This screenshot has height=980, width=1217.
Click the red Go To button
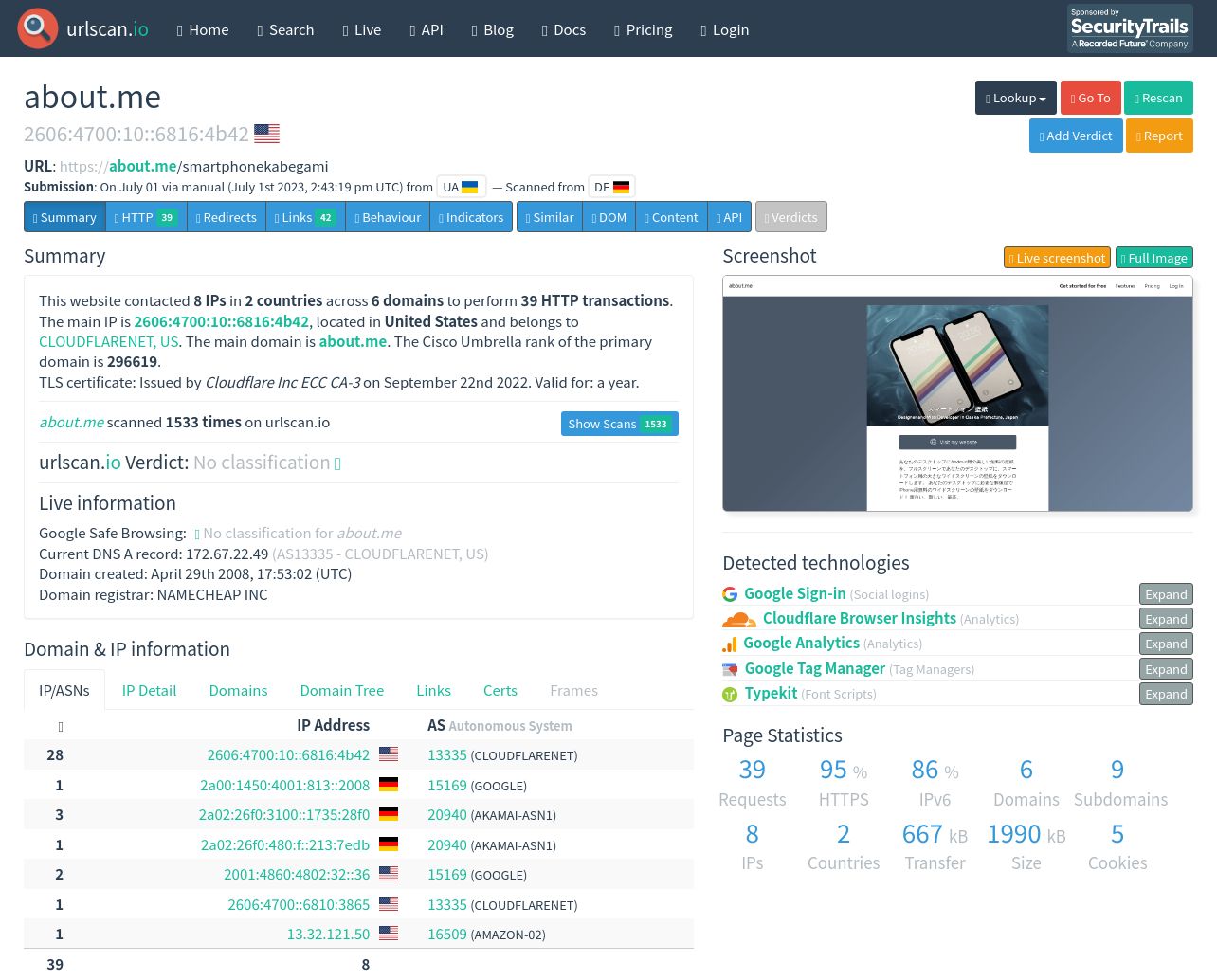click(x=1090, y=98)
